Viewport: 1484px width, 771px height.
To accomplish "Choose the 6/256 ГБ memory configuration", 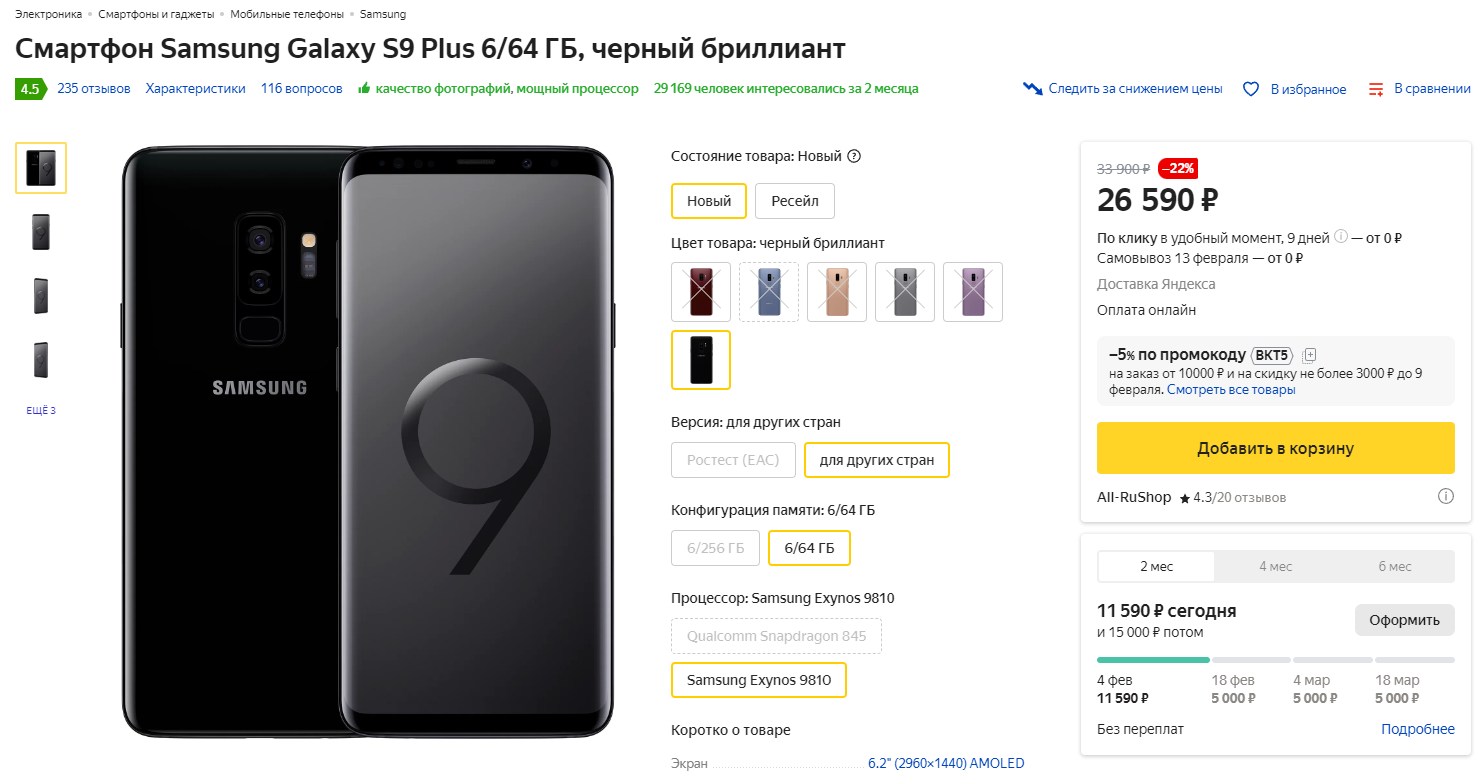I will pyautogui.click(x=715, y=548).
